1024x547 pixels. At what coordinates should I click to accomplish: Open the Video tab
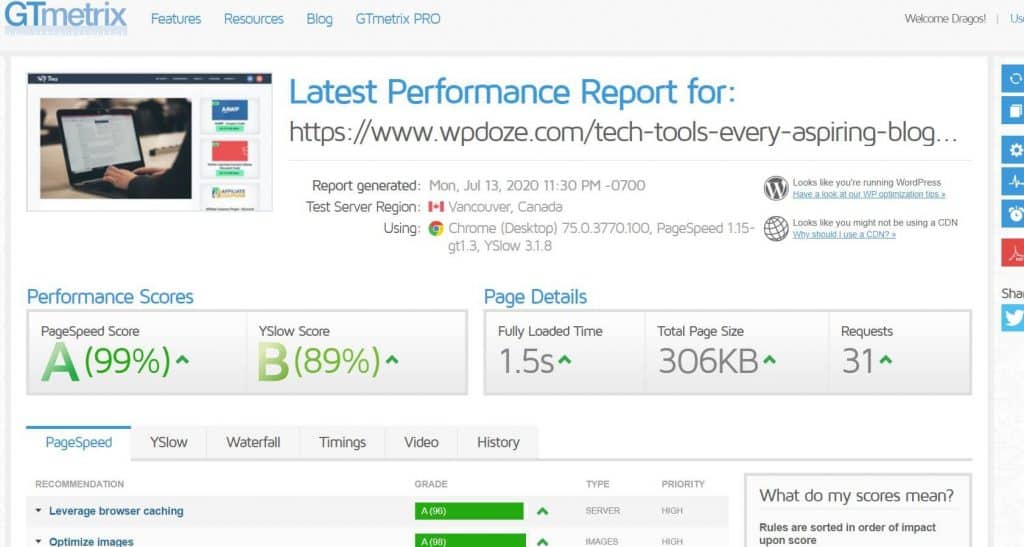[421, 443]
